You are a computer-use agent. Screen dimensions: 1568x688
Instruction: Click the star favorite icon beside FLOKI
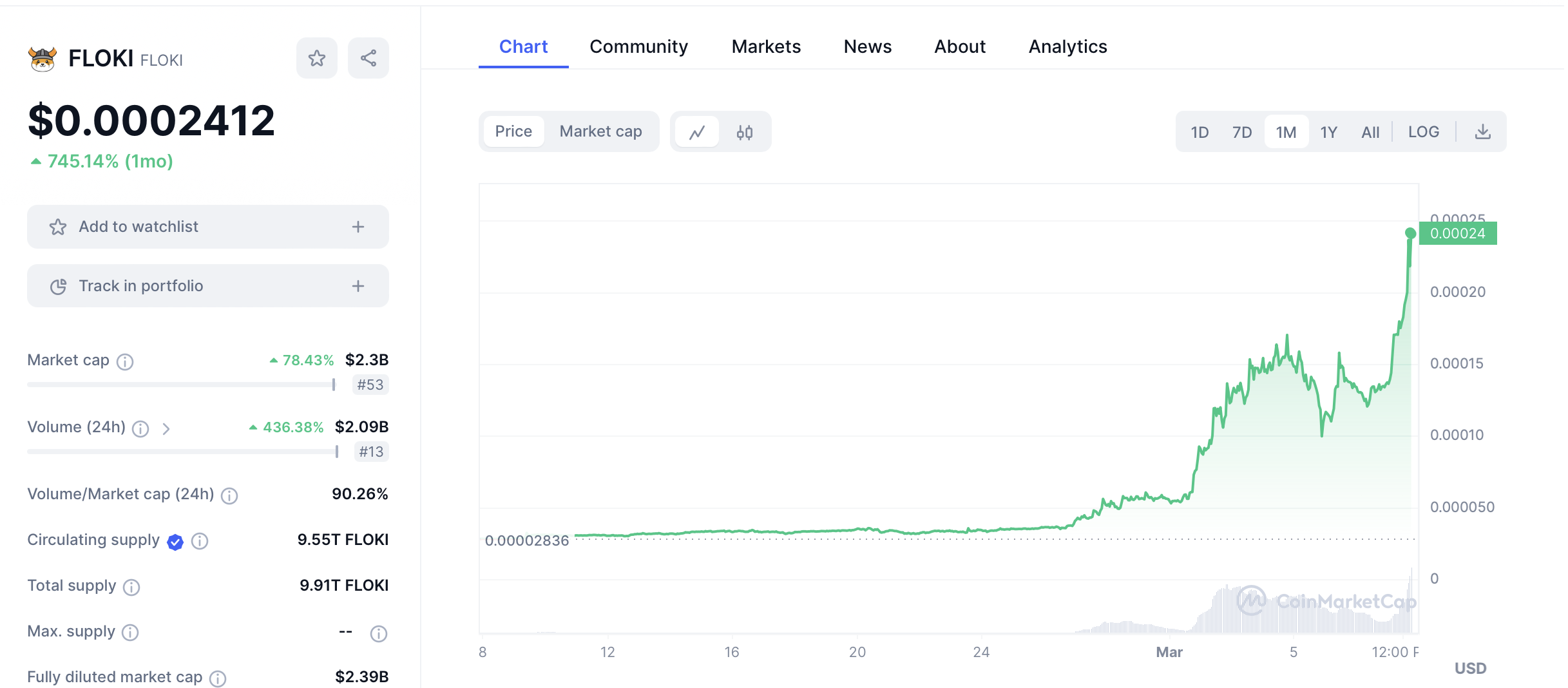(x=316, y=59)
